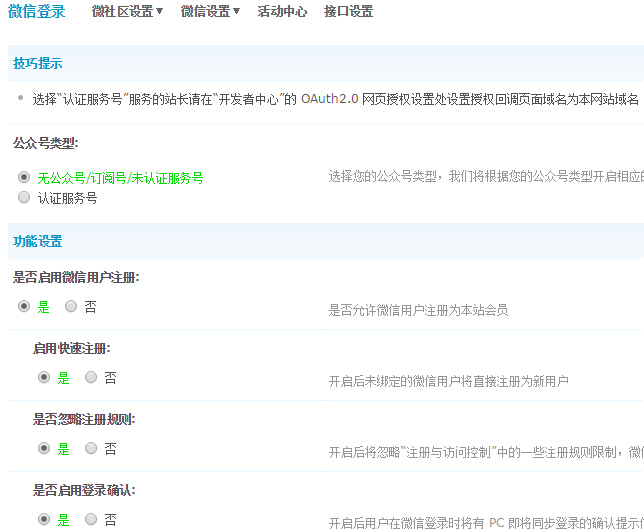The image size is (644, 531).
Task: Select 无公众号/订阅号/未认证服务号 radio option
Action: pos(24,177)
